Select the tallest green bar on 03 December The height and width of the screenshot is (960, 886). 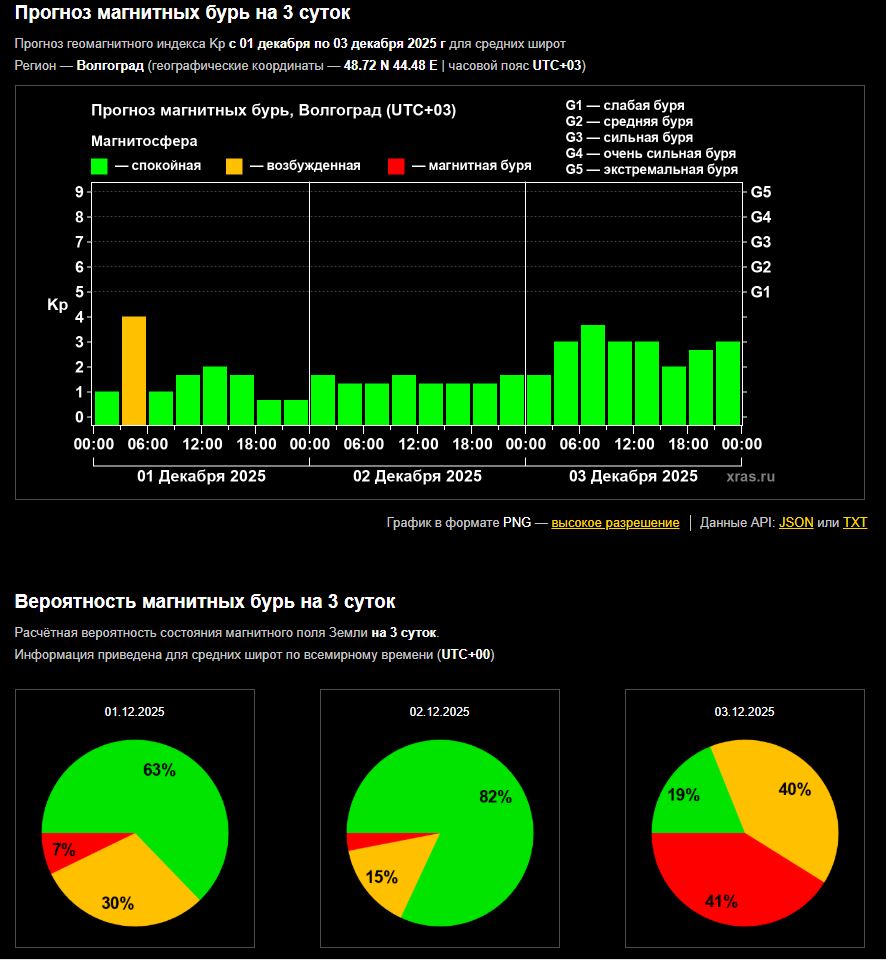coord(593,374)
